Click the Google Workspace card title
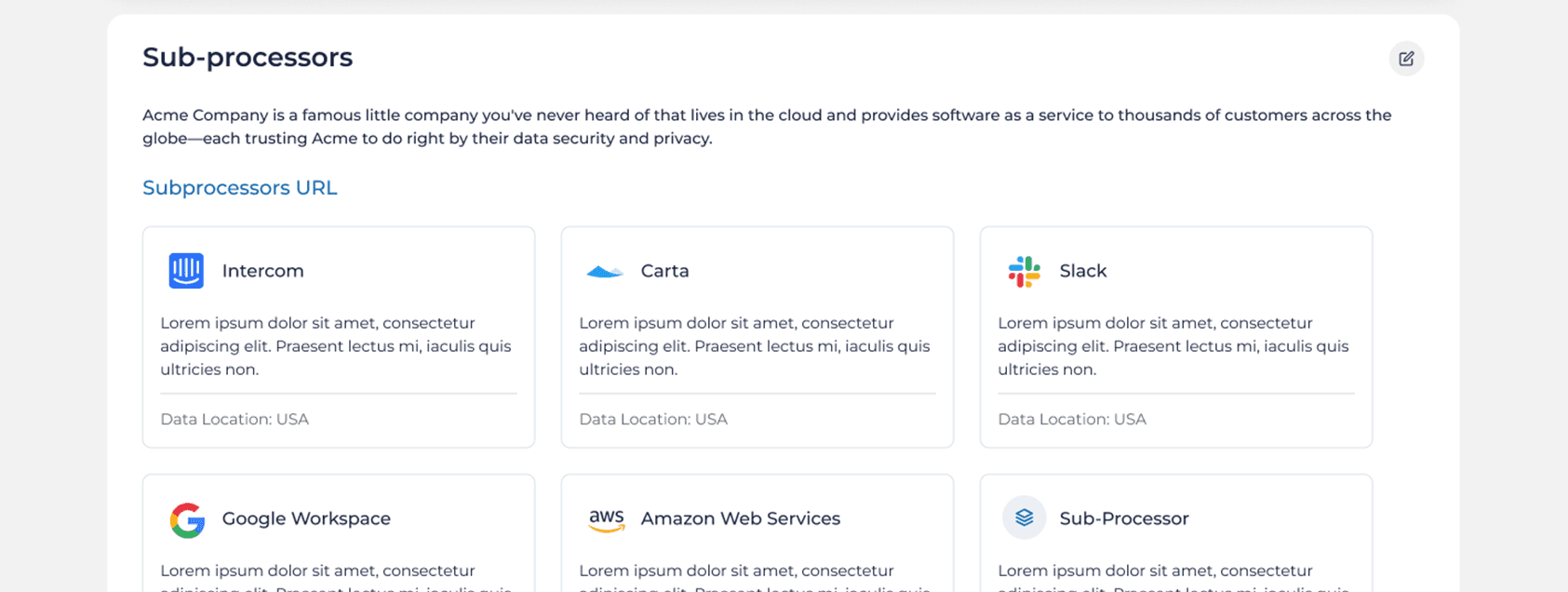This screenshot has height=592, width=1568. (x=305, y=518)
